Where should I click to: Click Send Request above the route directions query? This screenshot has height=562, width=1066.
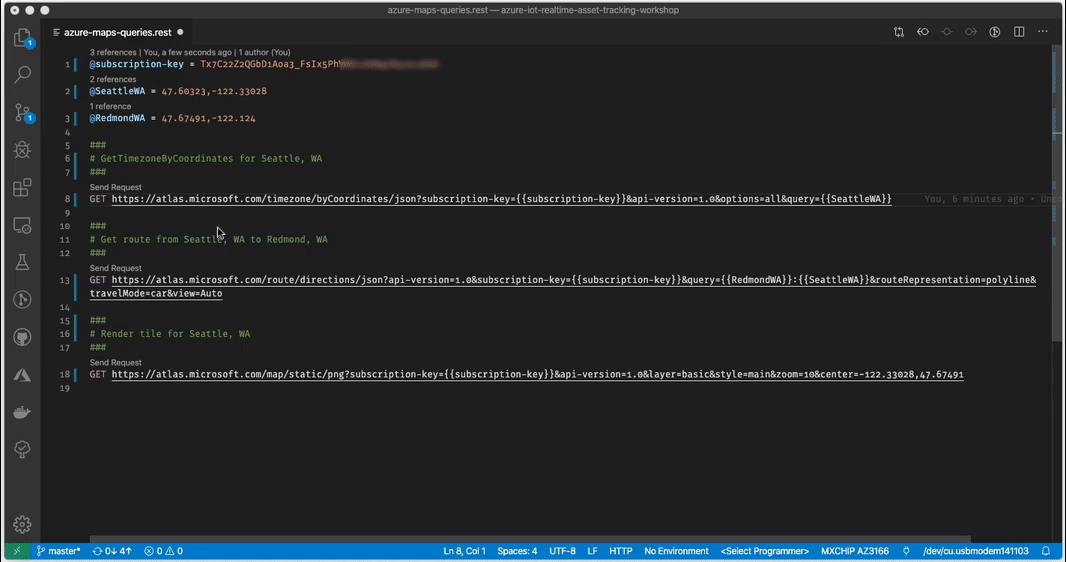pos(115,268)
